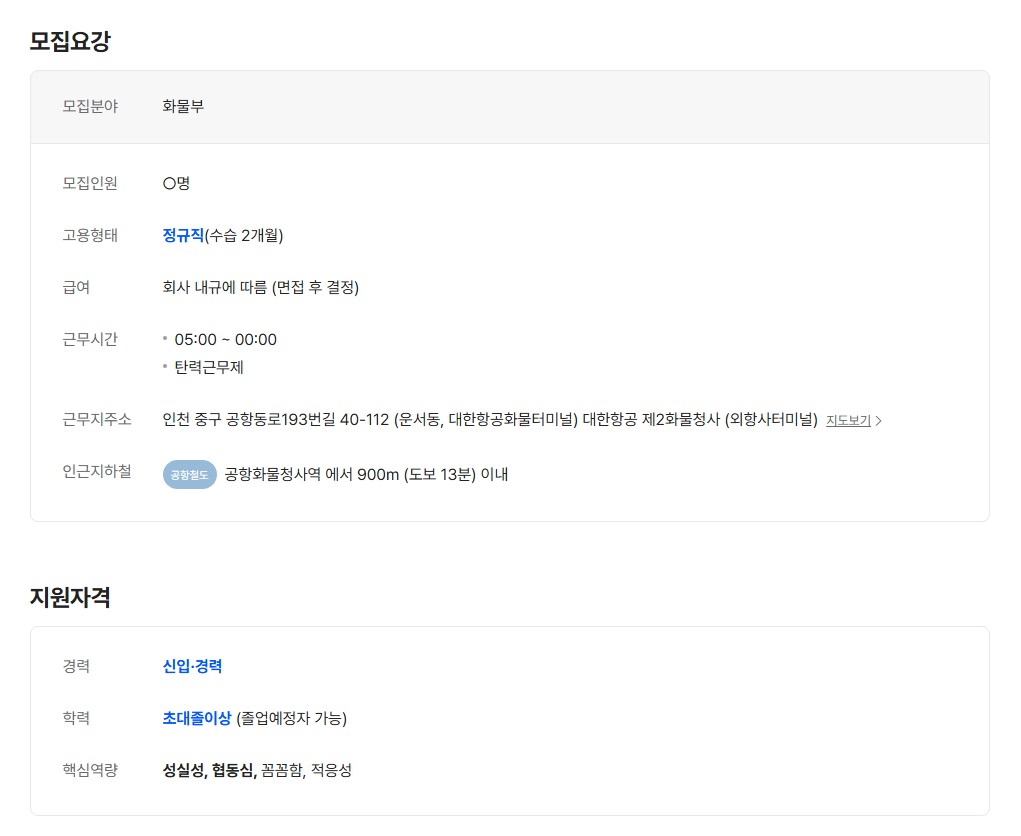This screenshot has height=836, width=1021.
Task: Click the 회사 내규에 따름 salary text
Action: [x=260, y=288]
